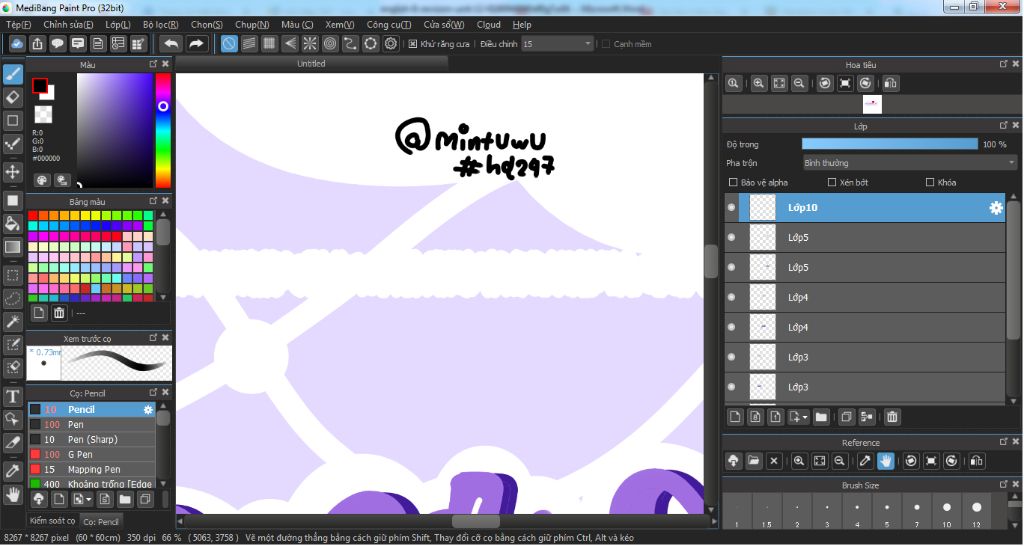Viewport: 1024px width, 546px height.
Task: Select the Mapping Pen brush
Action: pos(91,470)
